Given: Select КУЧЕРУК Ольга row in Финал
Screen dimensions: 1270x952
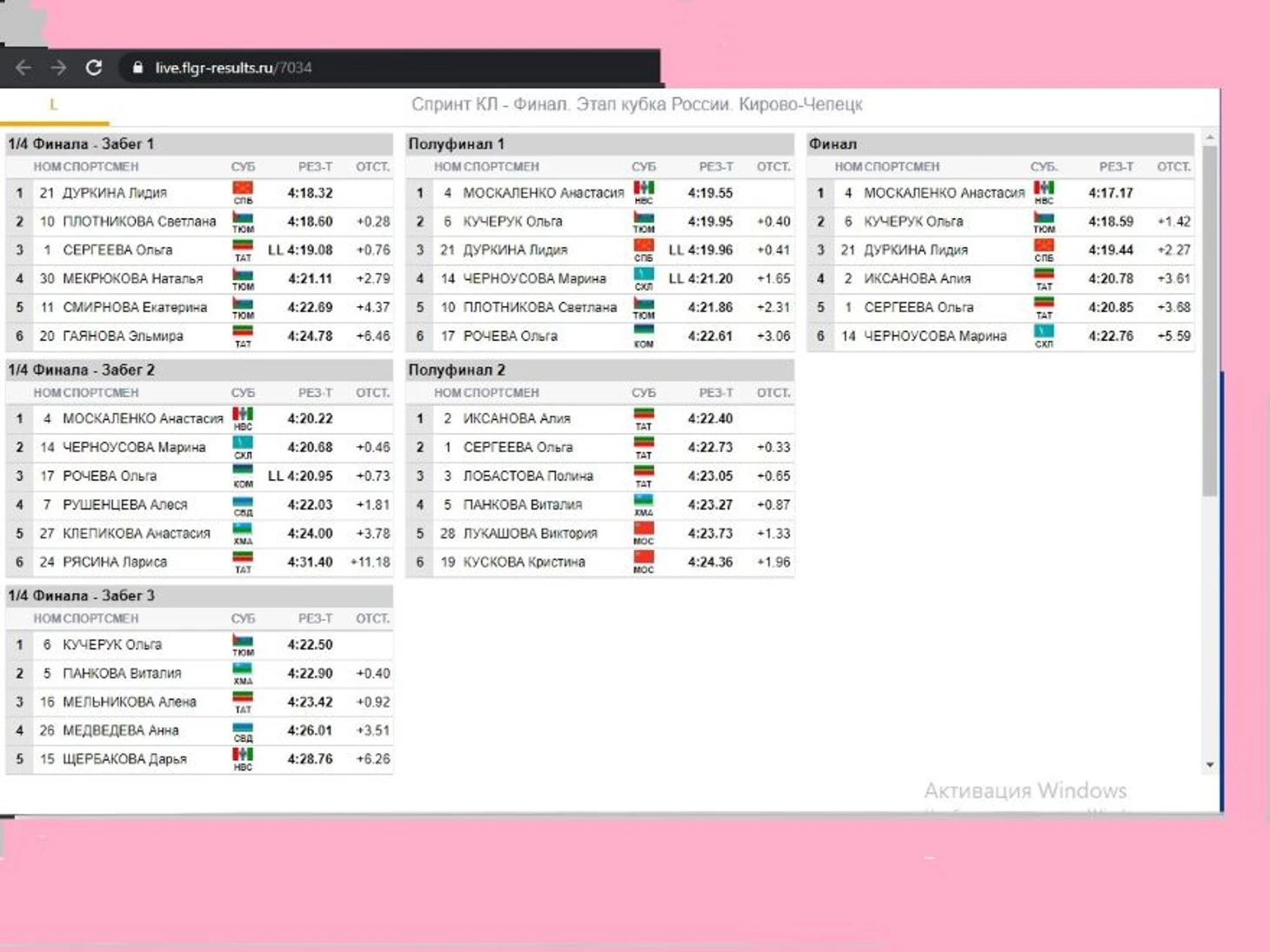Looking at the screenshot, I should (912, 222).
